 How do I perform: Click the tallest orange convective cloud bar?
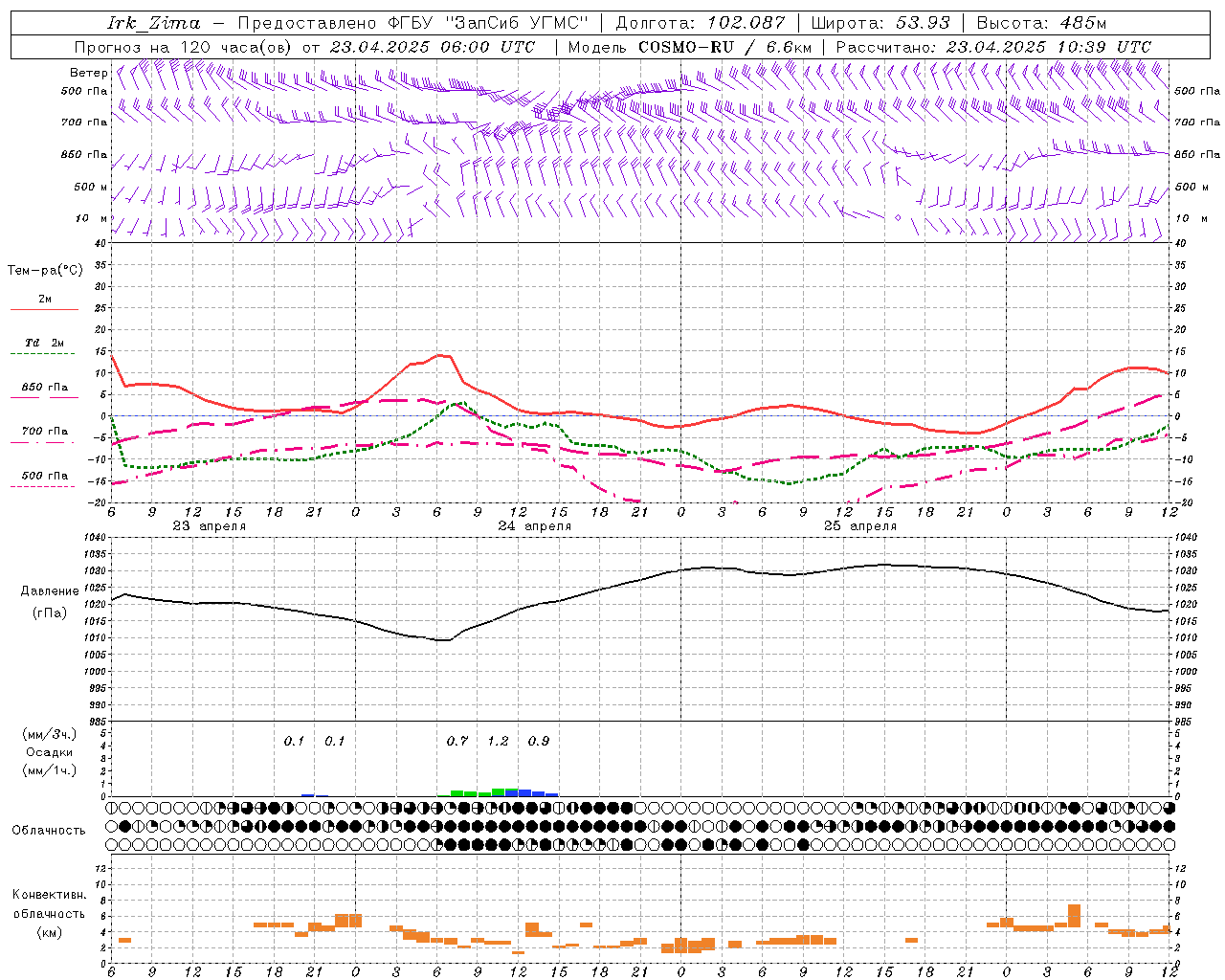pos(1074,916)
